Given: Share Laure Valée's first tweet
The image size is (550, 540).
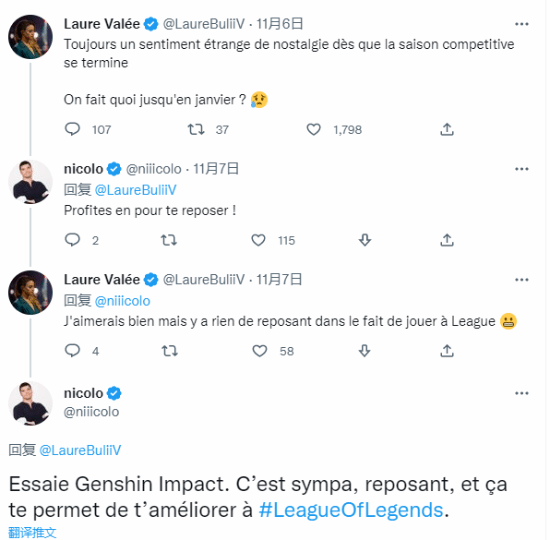Looking at the screenshot, I should pos(447,129).
